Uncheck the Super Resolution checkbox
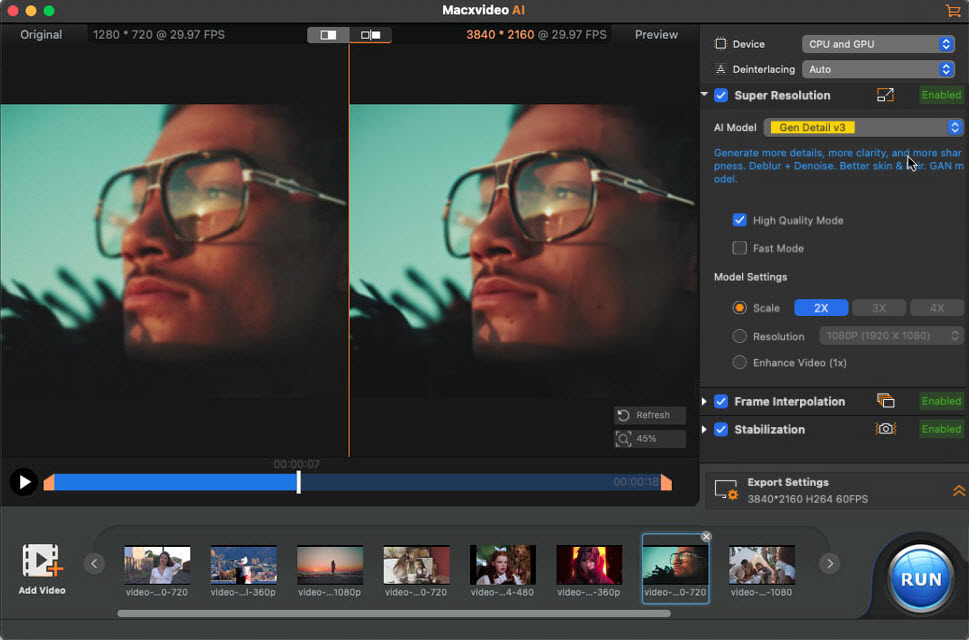The width and height of the screenshot is (969, 640). (x=721, y=95)
